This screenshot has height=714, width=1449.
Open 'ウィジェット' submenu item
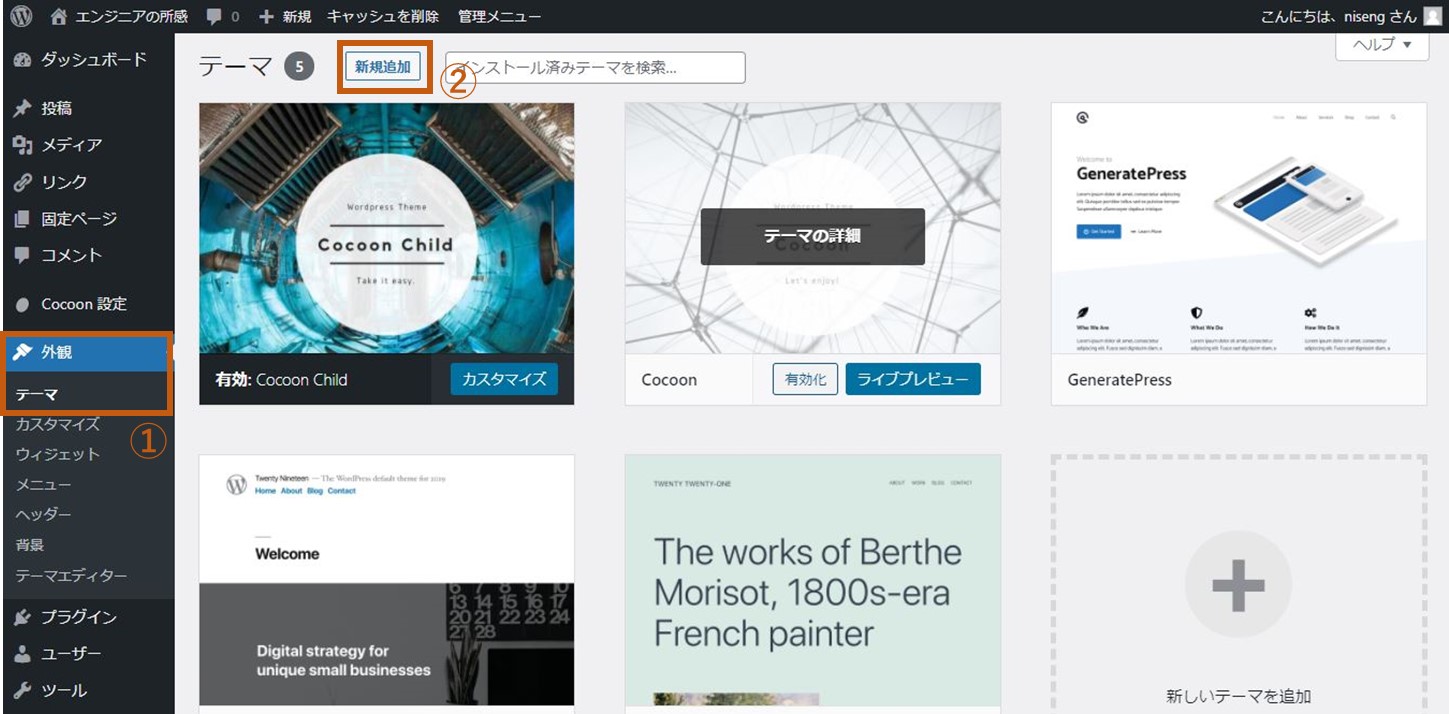58,454
